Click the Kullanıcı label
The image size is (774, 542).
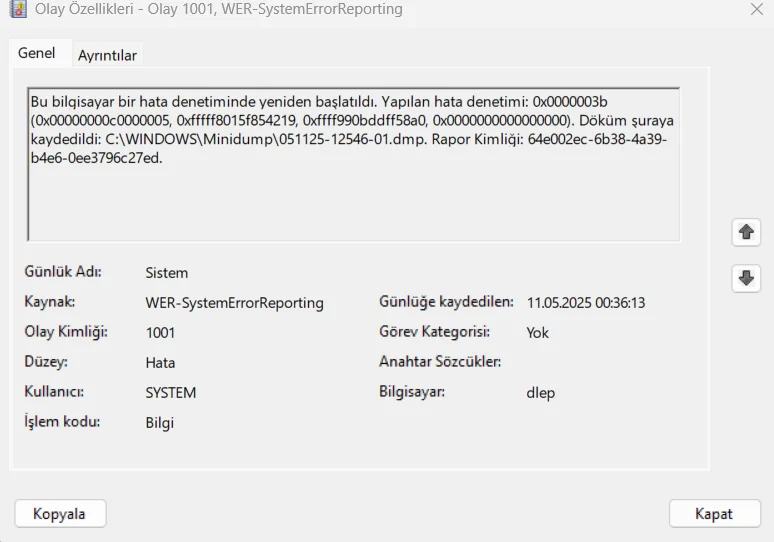tap(54, 391)
